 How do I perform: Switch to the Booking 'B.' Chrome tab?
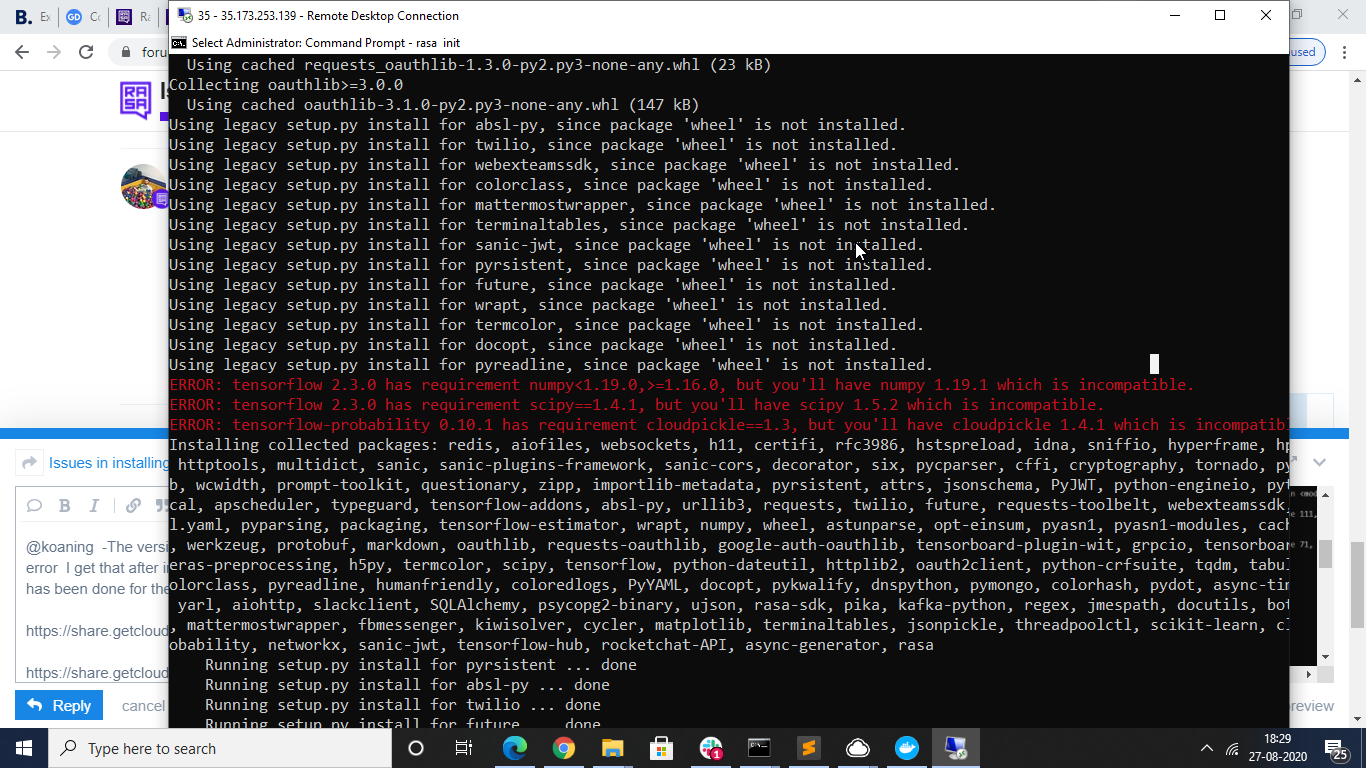pyautogui.click(x=30, y=17)
